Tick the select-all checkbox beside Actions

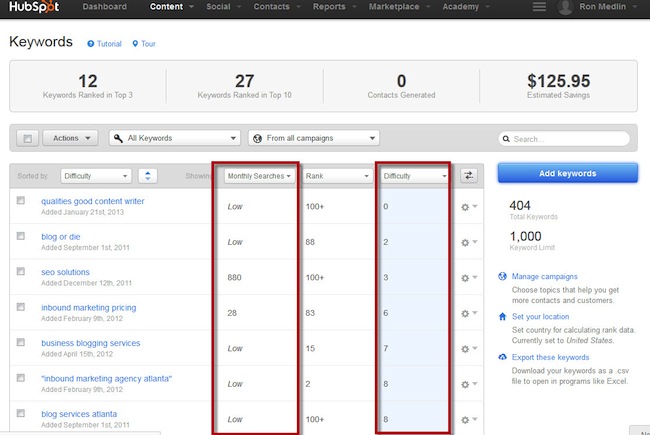click(x=27, y=138)
